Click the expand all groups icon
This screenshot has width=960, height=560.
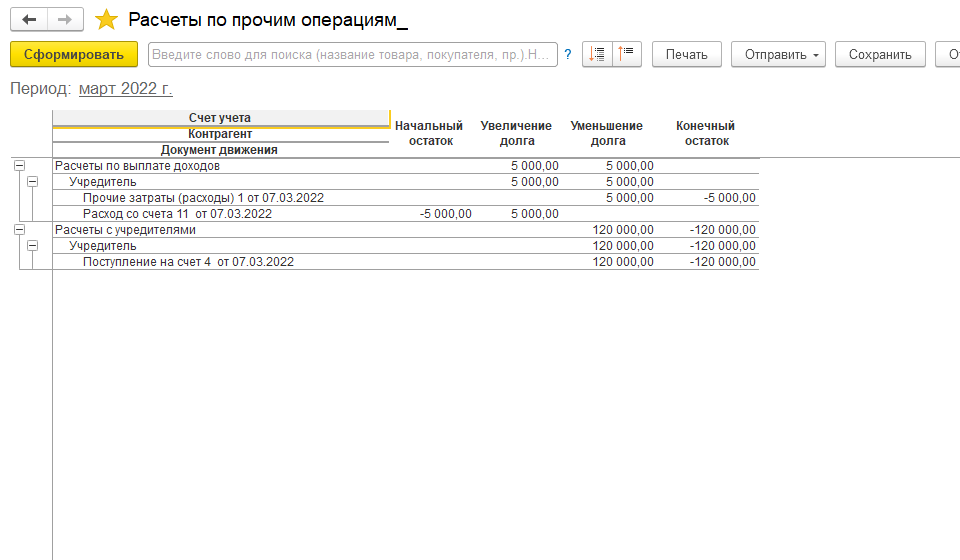coord(597,55)
